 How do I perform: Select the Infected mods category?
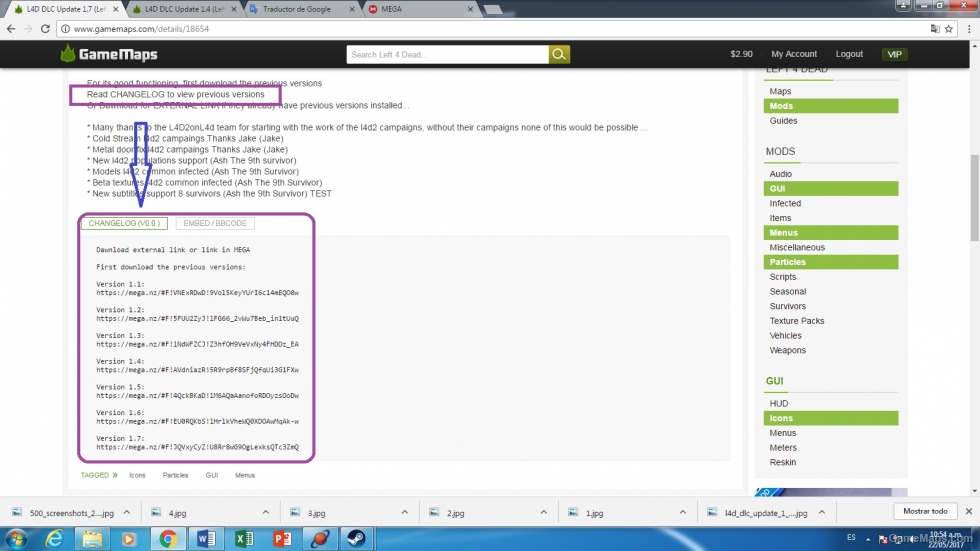785,203
